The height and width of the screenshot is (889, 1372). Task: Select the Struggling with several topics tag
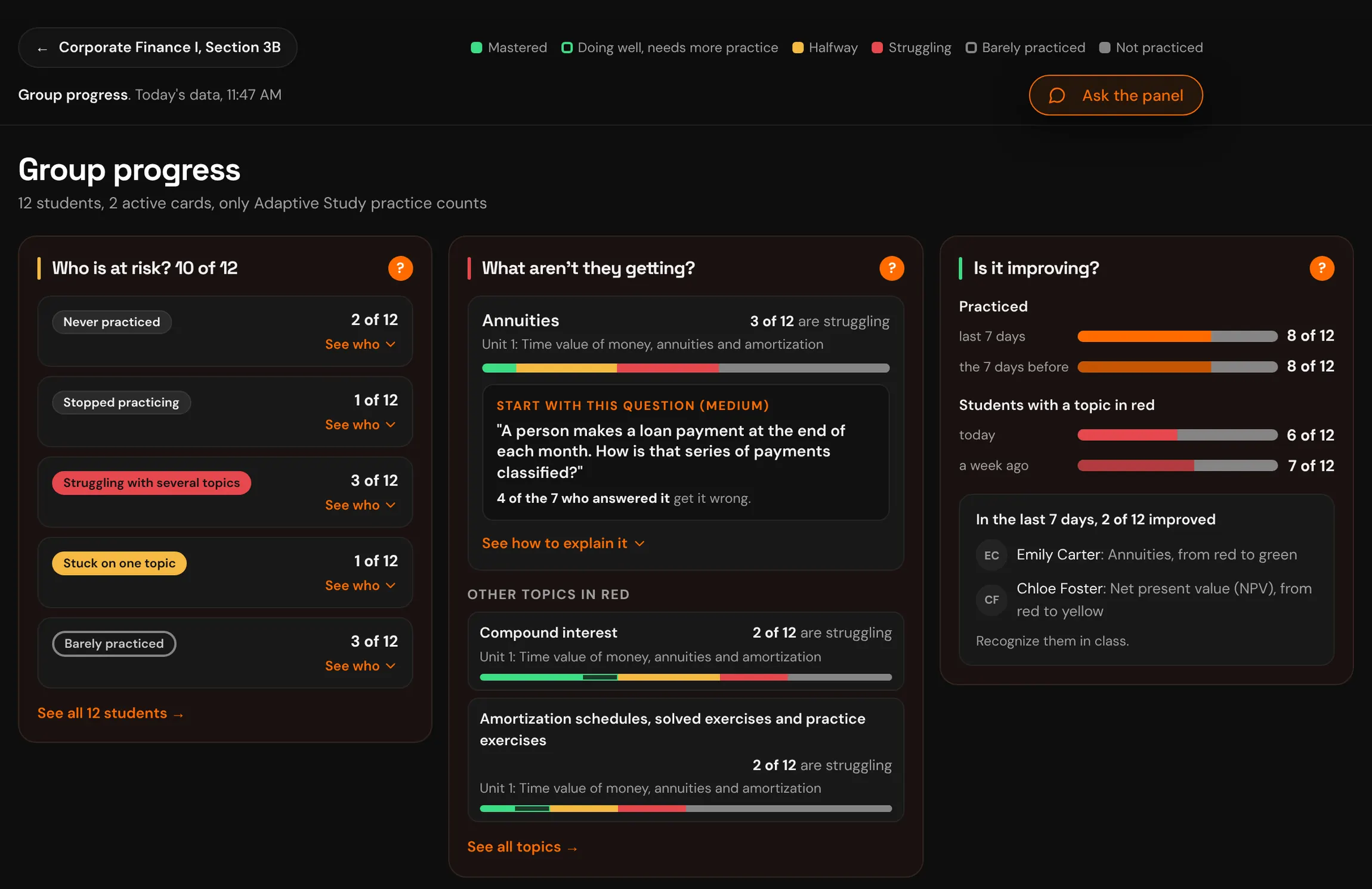coord(152,483)
